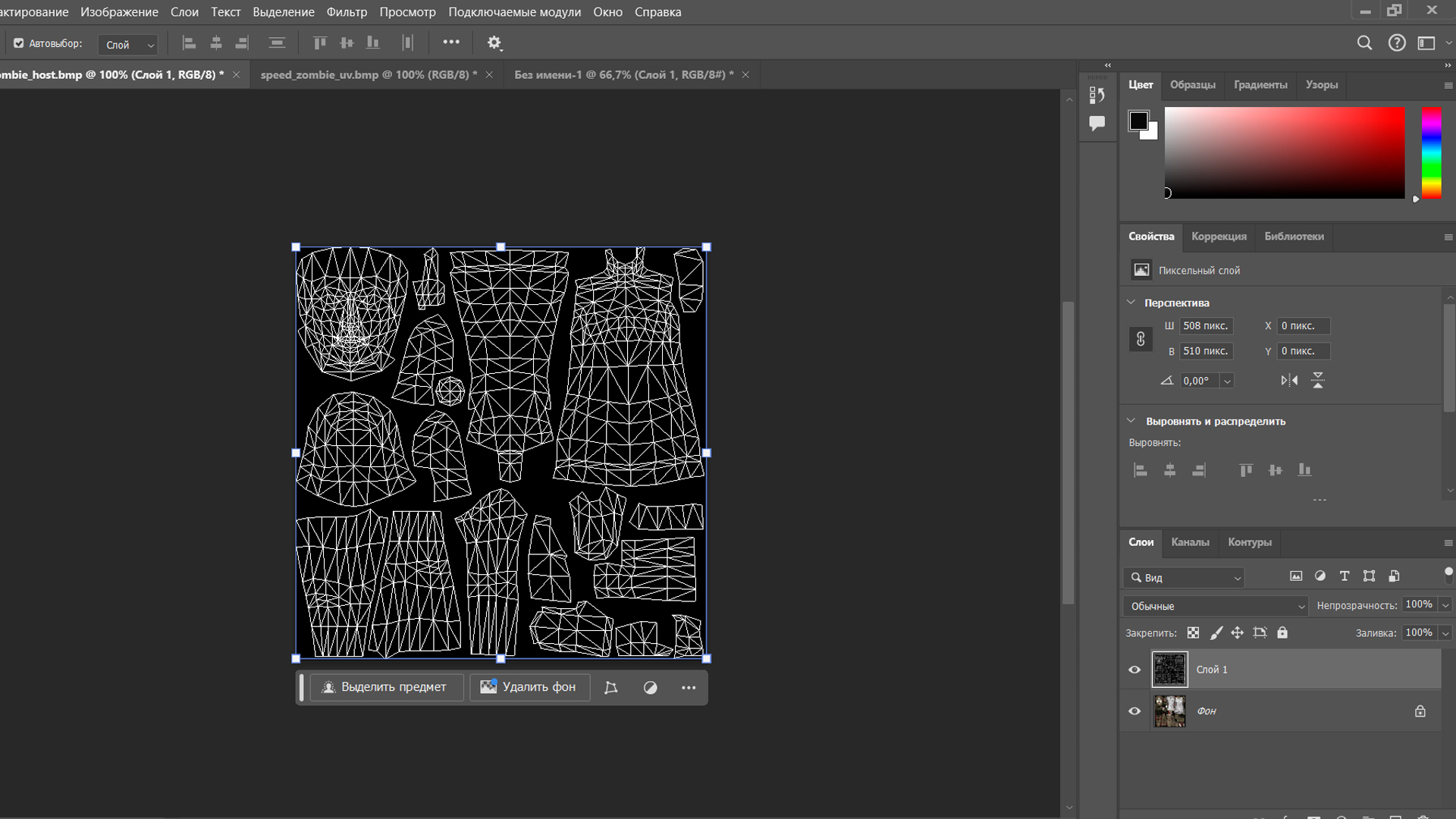The height and width of the screenshot is (819, 1456).
Task: Click the flip vertical icon in Properties
Action: [1318, 381]
